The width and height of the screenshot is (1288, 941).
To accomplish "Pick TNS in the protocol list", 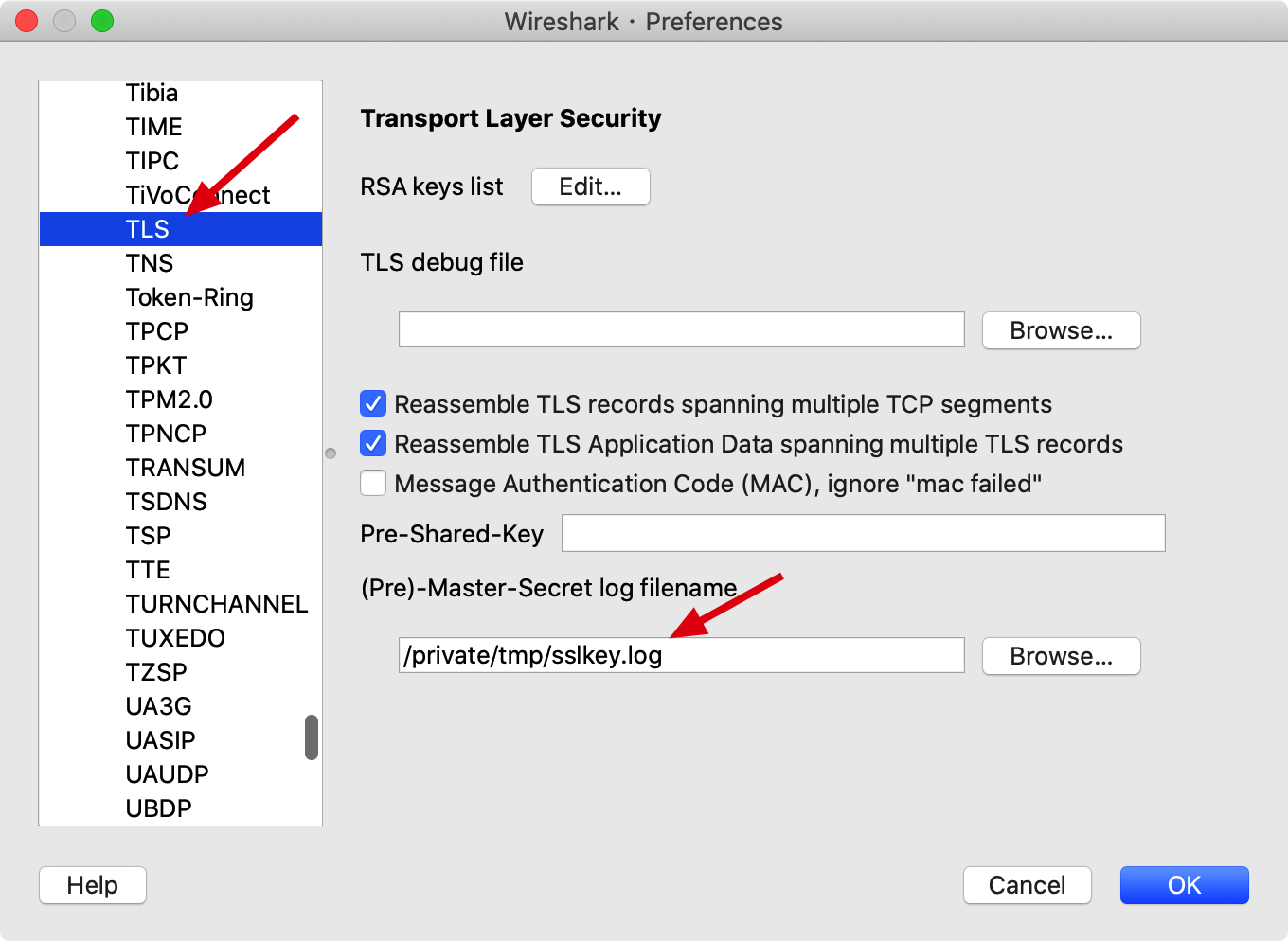I will pos(181,263).
